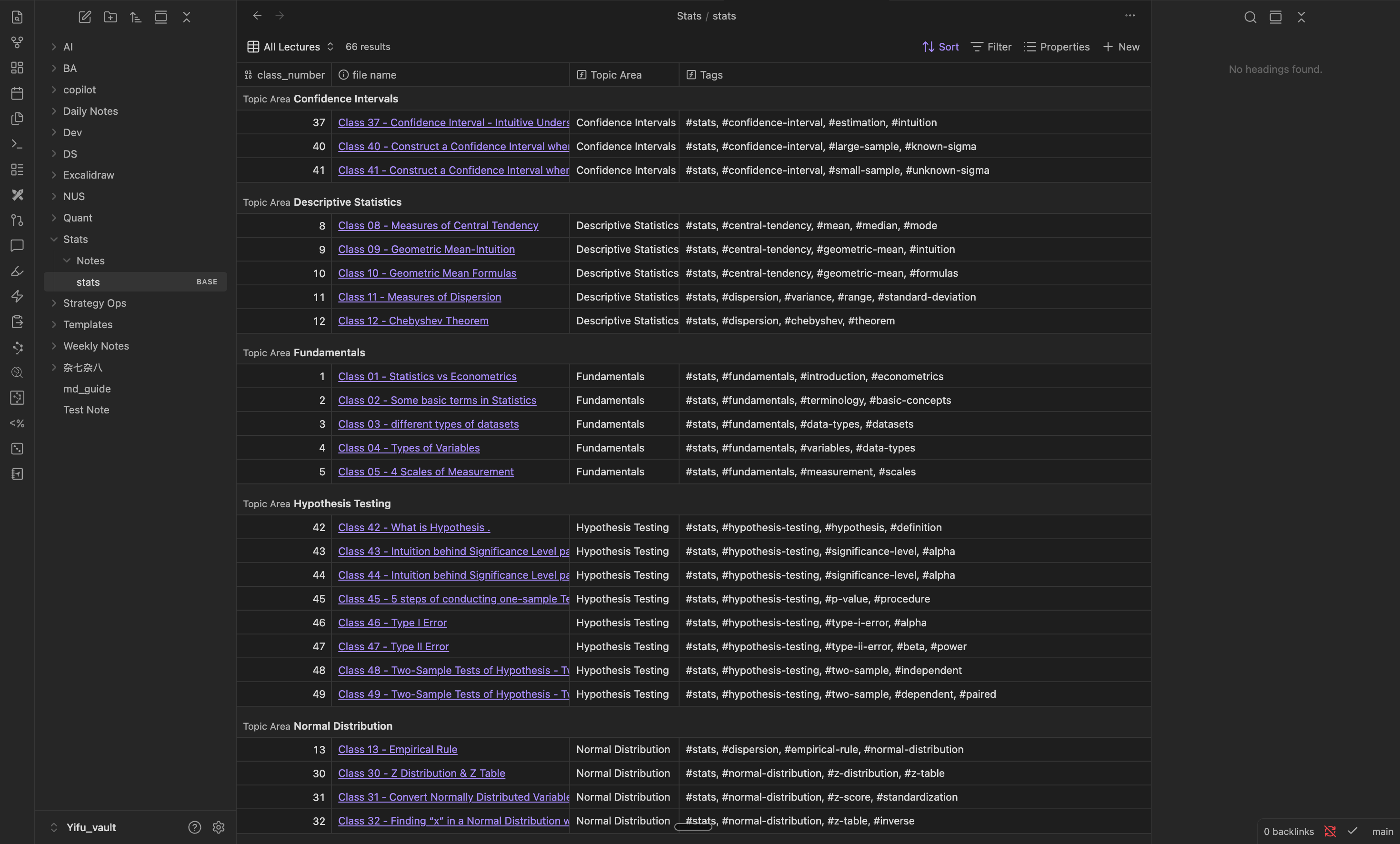Open the settings gear icon

(x=219, y=827)
